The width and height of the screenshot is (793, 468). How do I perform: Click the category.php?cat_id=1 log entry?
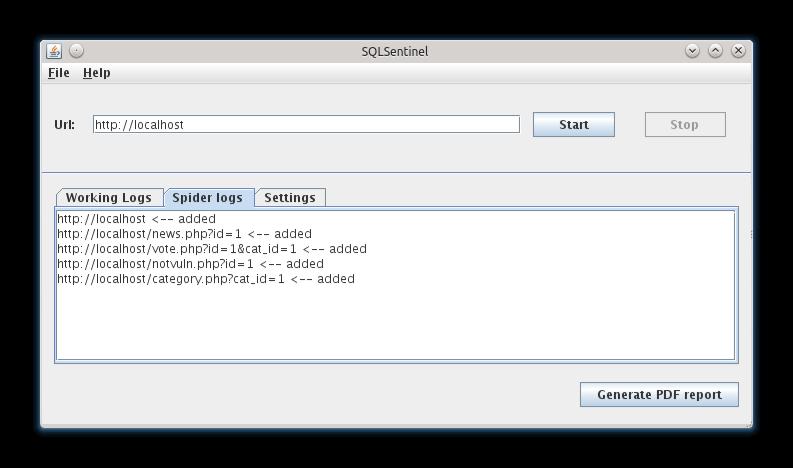point(206,279)
